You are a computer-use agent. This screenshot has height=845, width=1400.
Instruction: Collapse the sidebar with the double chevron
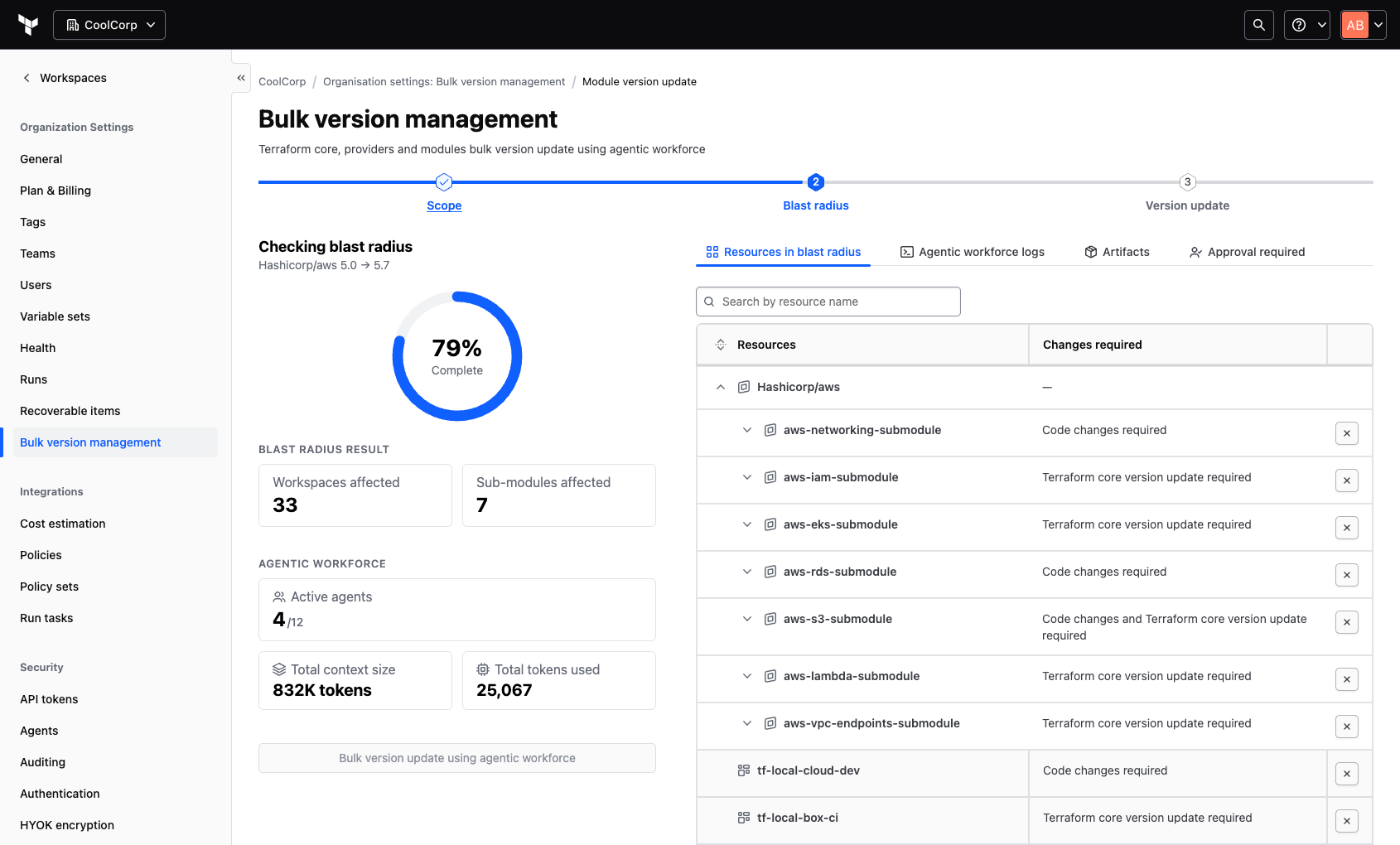tap(241, 78)
